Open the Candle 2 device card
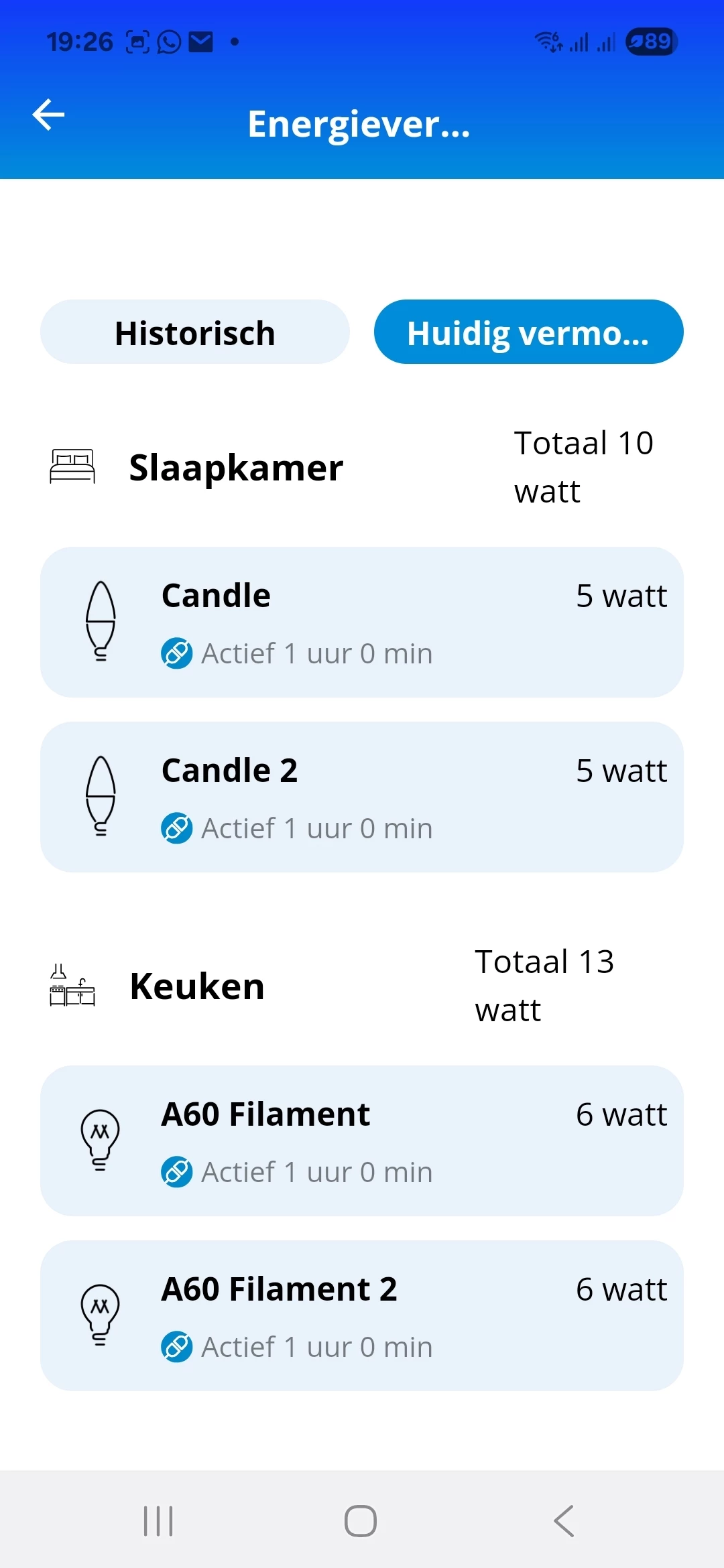Viewport: 724px width, 1568px height. [362, 797]
